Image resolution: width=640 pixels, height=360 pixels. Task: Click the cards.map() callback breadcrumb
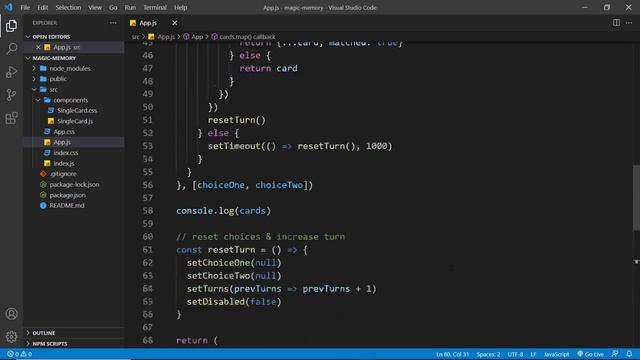point(247,37)
